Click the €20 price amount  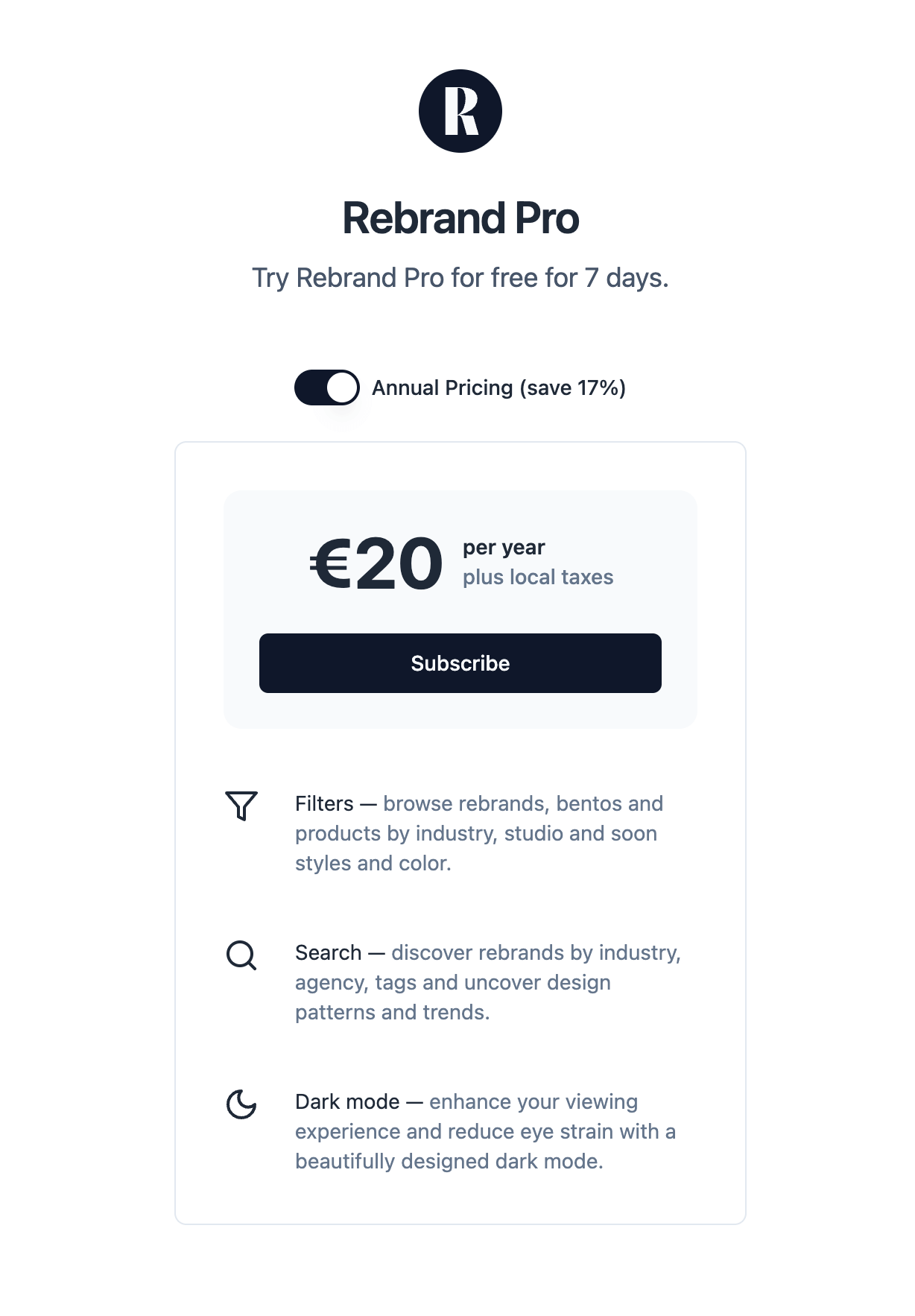point(376,564)
